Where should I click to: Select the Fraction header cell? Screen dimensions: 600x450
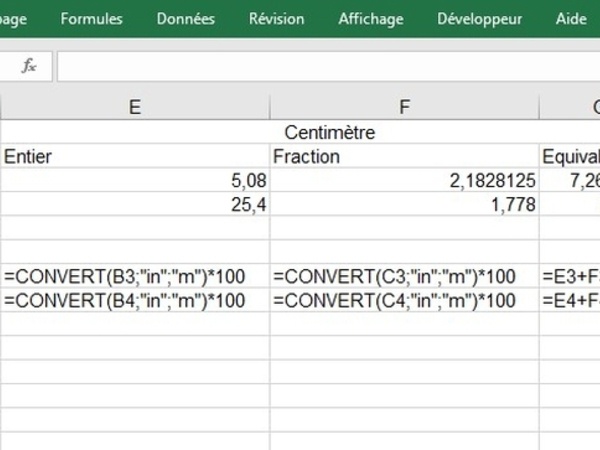[x=404, y=156]
